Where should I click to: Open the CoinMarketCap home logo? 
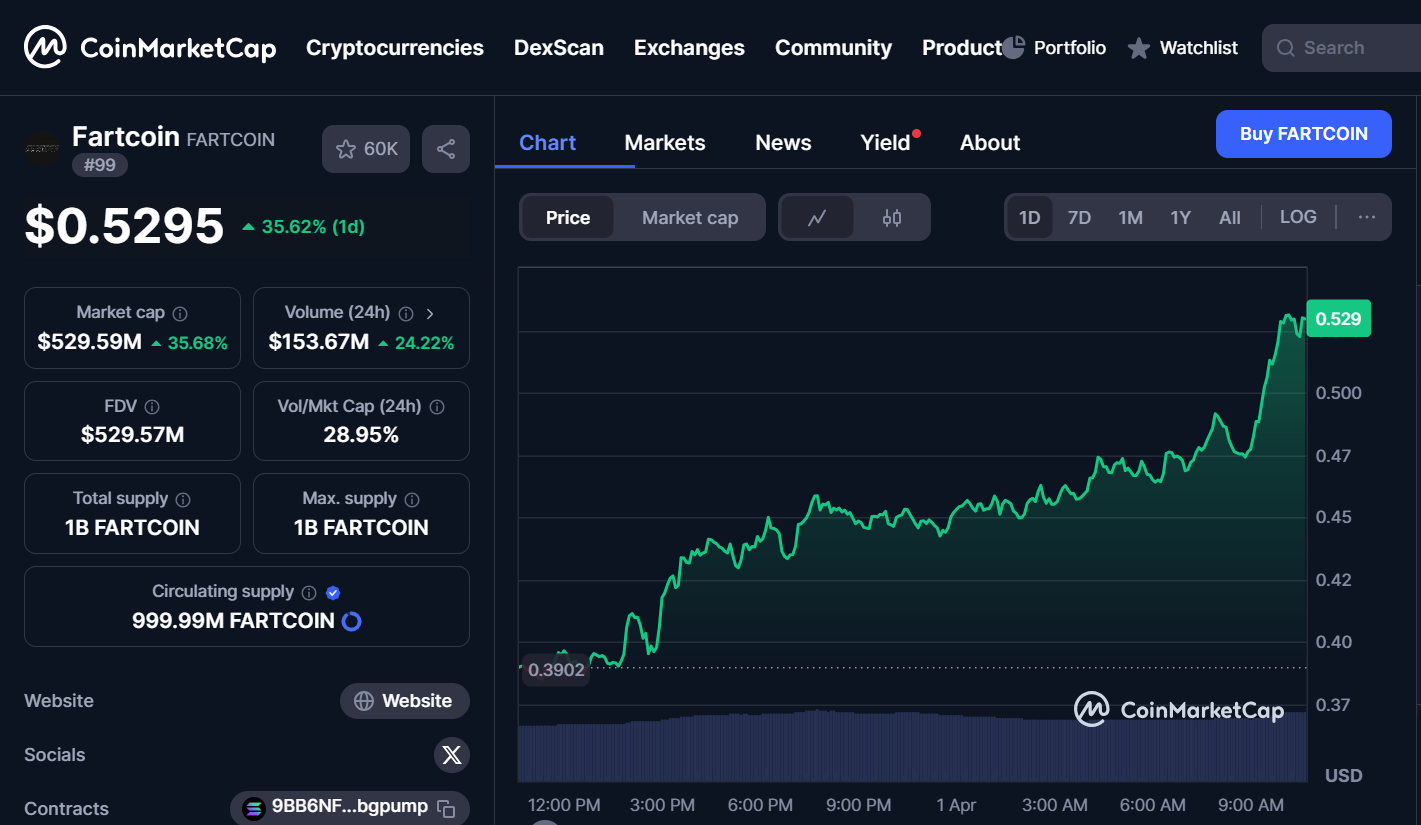[x=148, y=47]
